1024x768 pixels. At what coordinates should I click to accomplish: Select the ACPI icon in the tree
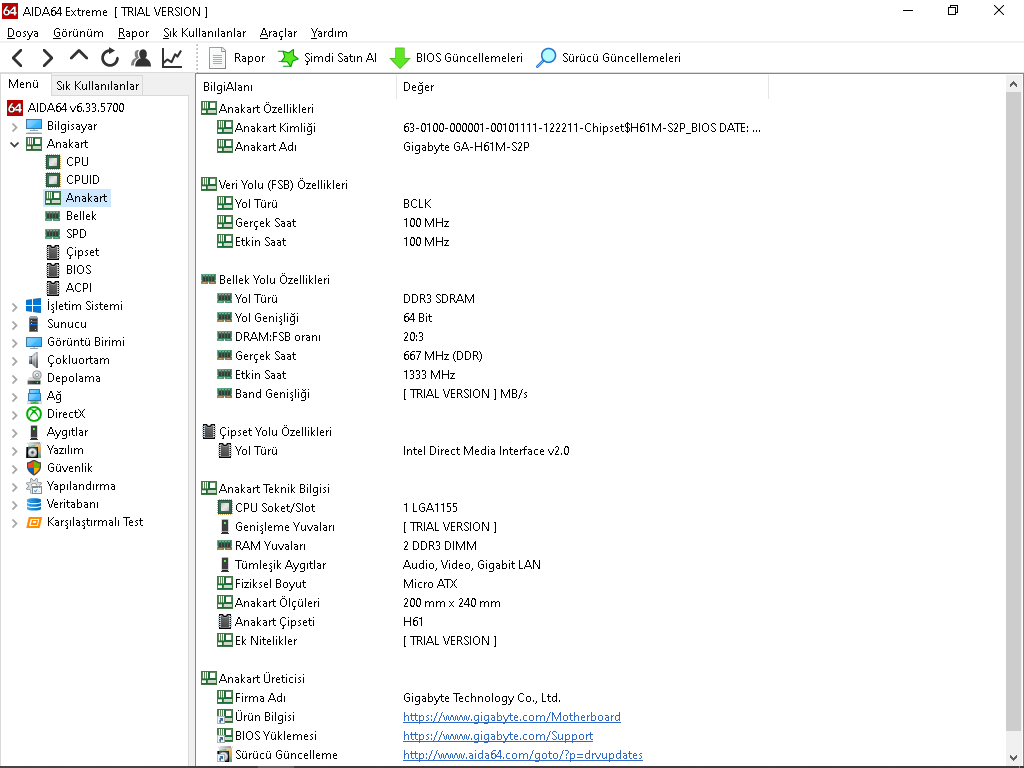(53, 287)
